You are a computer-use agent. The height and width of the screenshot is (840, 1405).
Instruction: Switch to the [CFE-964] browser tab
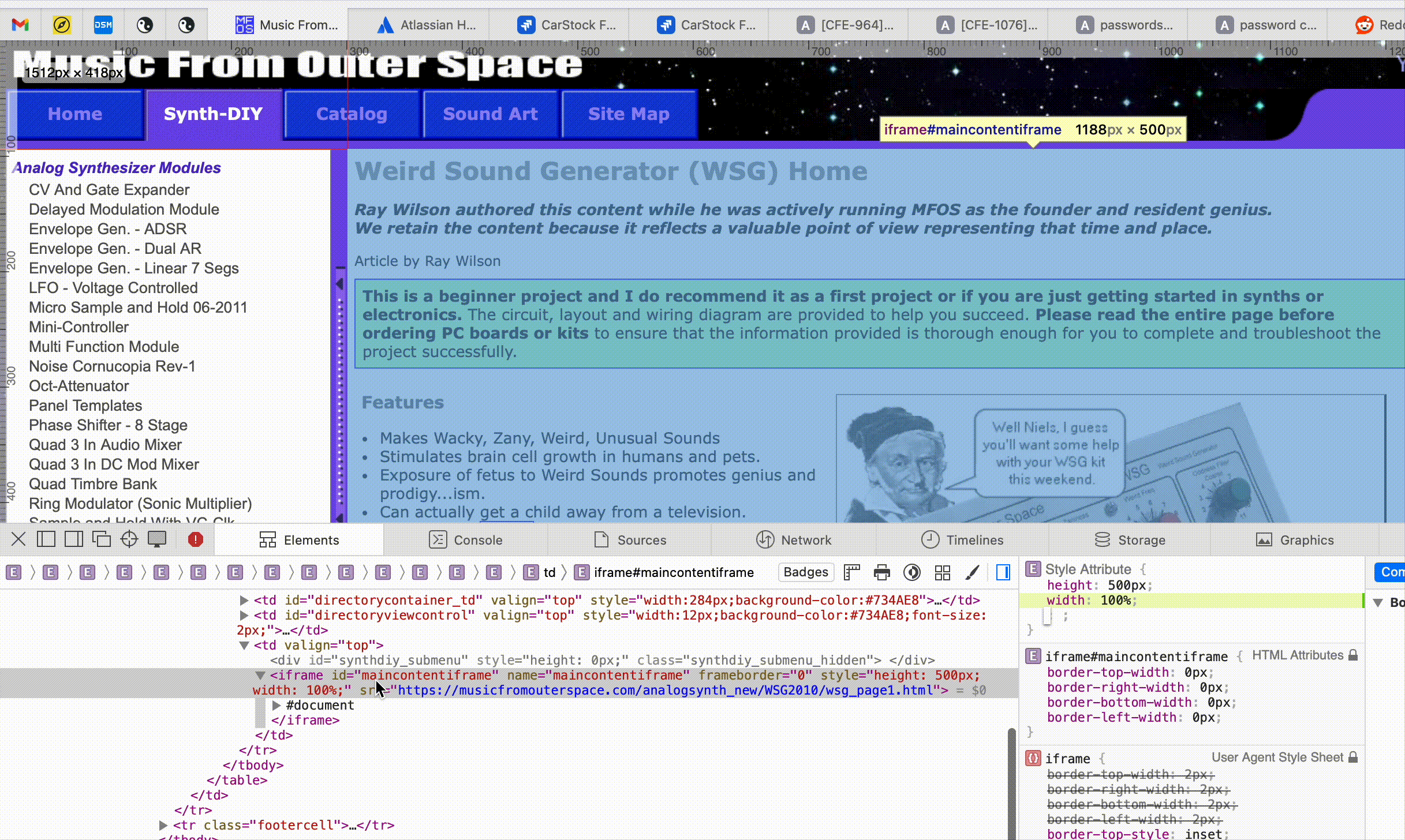844,25
